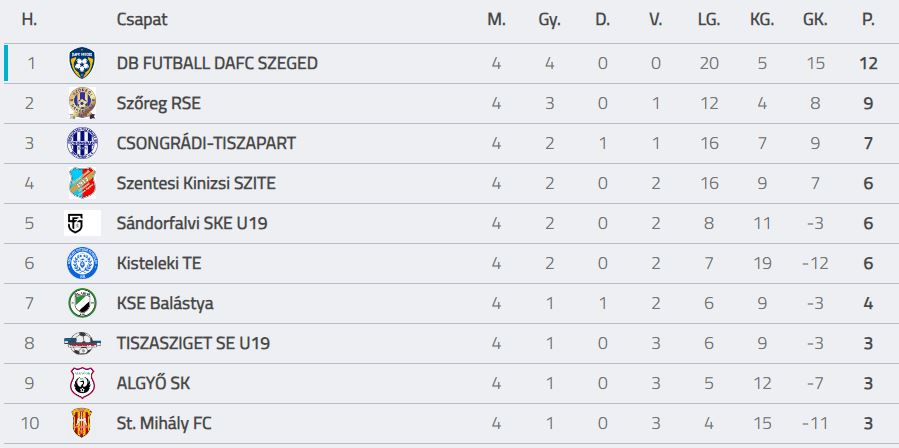
Task: Click the KSE Balástya team logo
Action: click(x=82, y=303)
